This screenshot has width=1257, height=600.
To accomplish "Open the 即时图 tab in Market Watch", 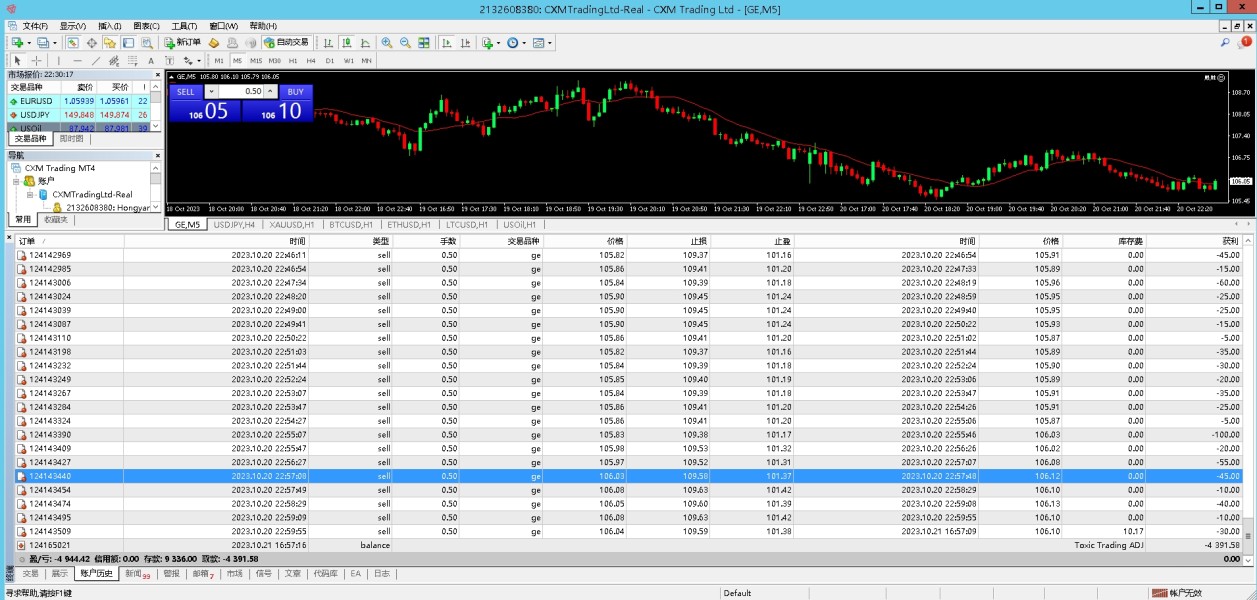I will (x=71, y=139).
